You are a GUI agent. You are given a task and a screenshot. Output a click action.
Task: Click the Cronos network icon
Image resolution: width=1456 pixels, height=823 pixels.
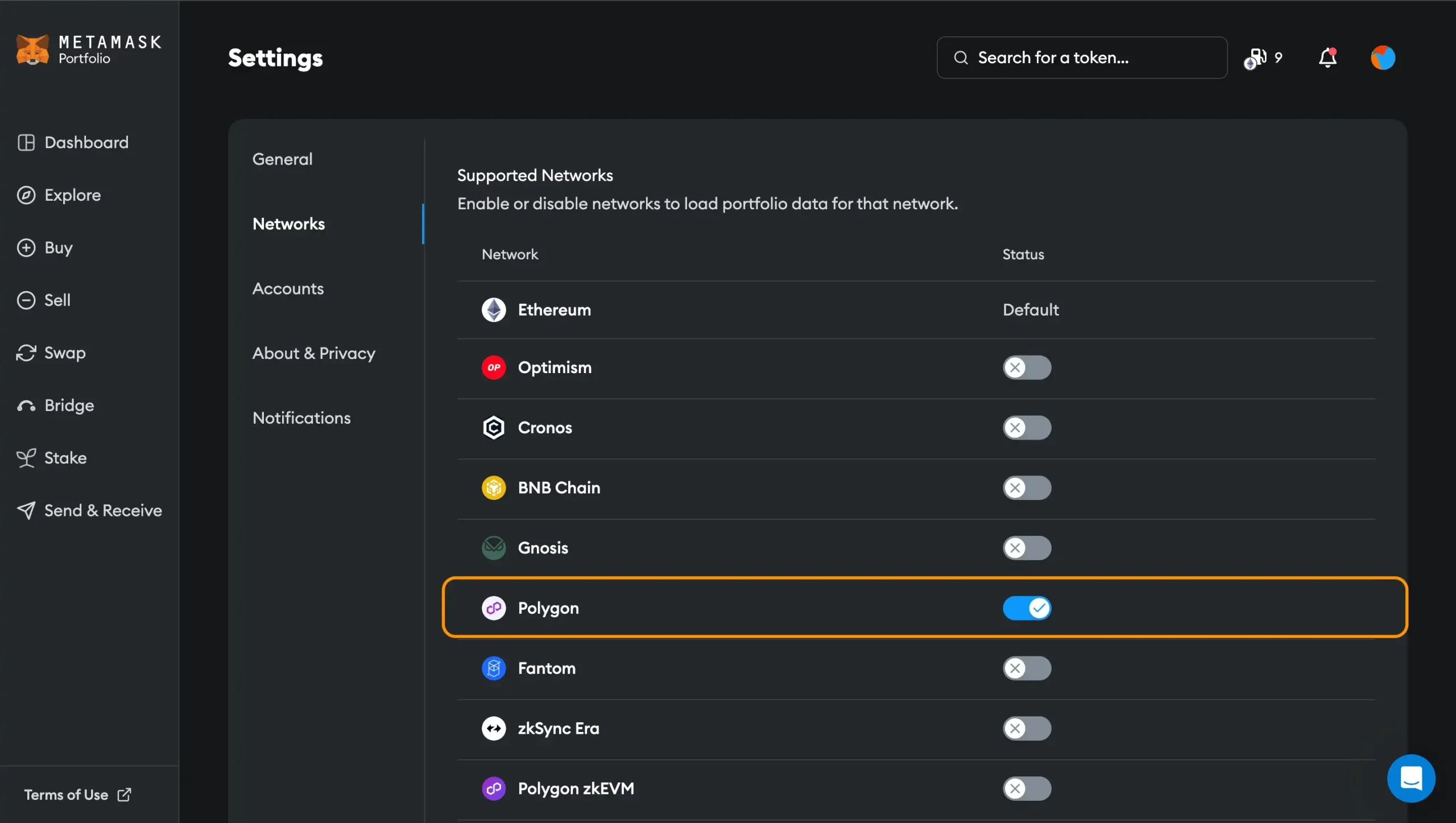pyautogui.click(x=493, y=427)
